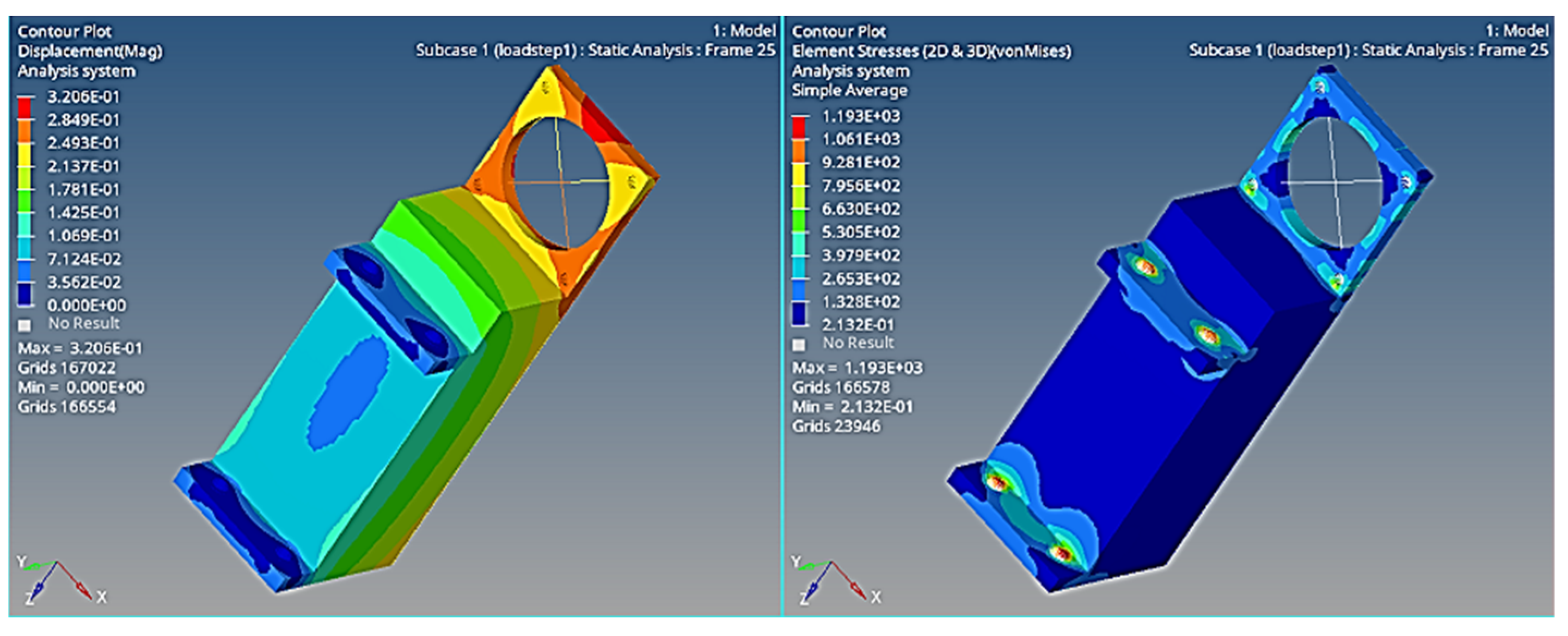Click the '1: Model' label in the stress pane

click(1517, 30)
